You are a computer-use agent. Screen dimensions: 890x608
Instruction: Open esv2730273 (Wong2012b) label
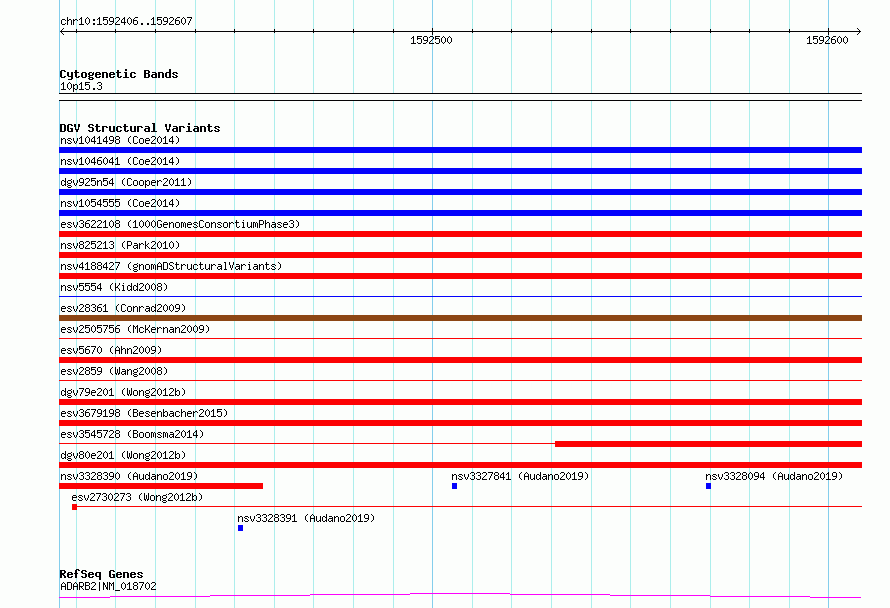(x=137, y=497)
